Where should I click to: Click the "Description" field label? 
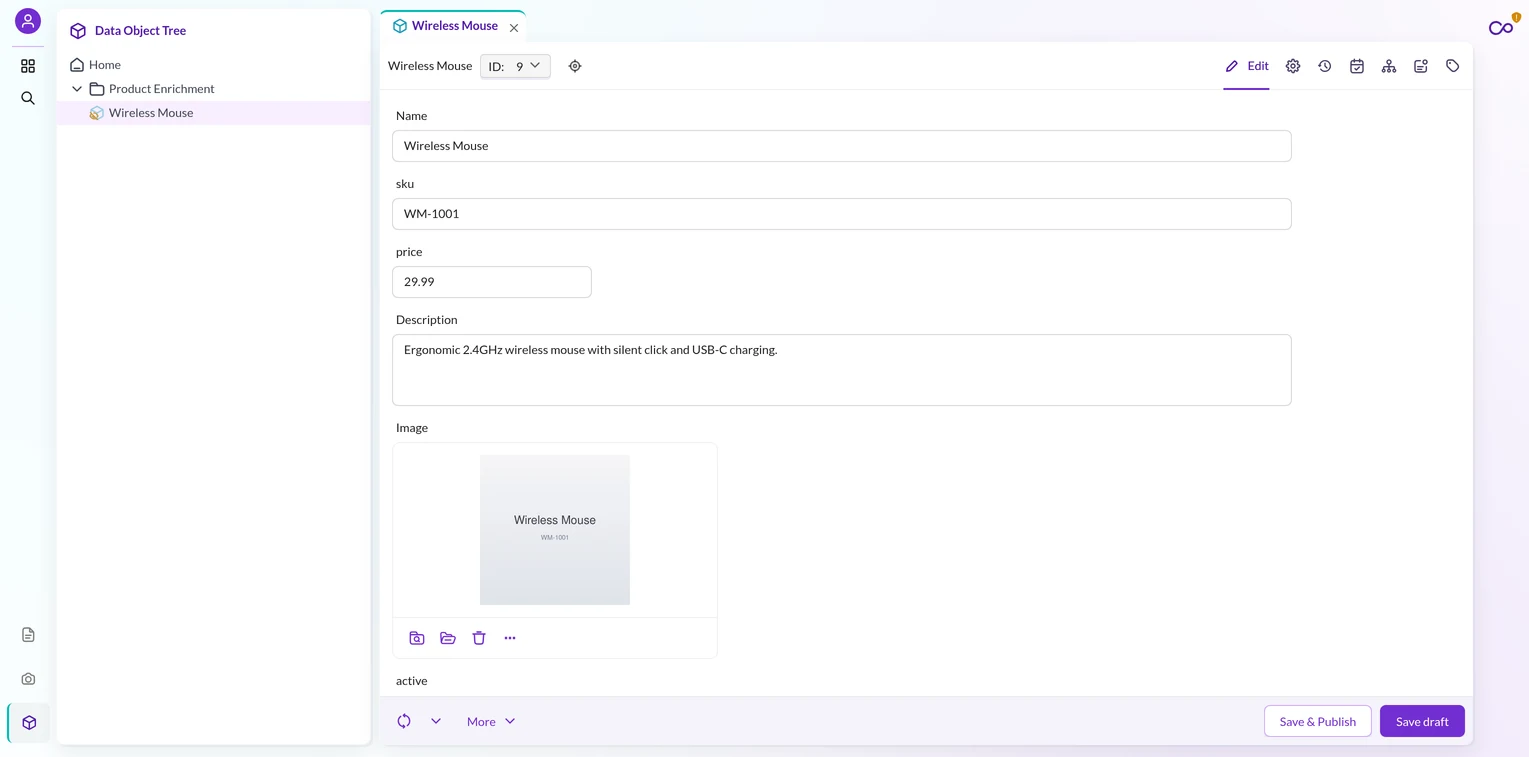click(x=427, y=320)
